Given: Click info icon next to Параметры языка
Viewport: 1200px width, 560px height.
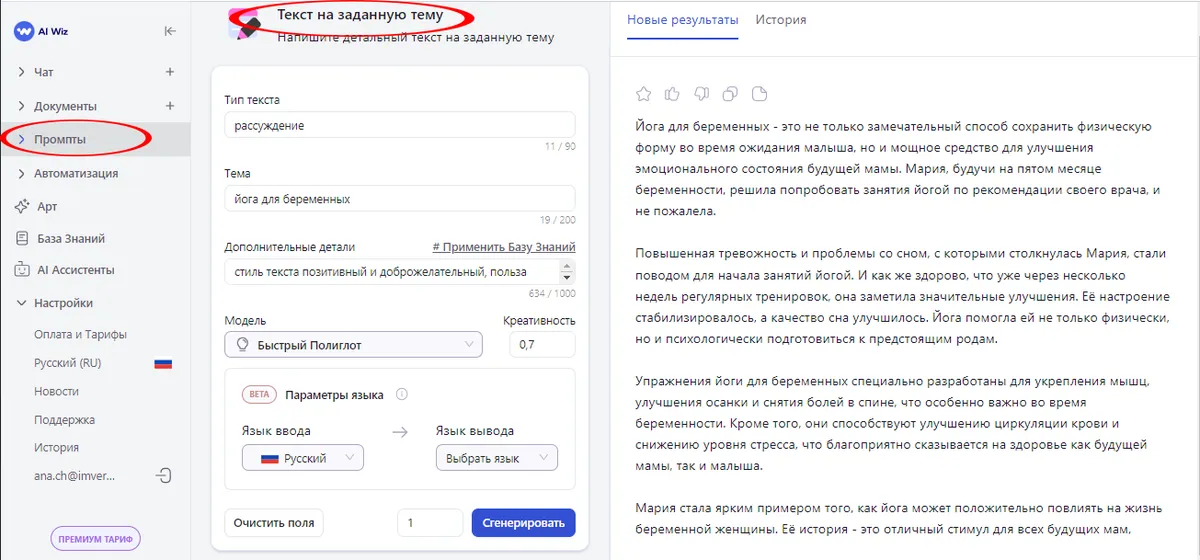Looking at the screenshot, I should tap(402, 394).
